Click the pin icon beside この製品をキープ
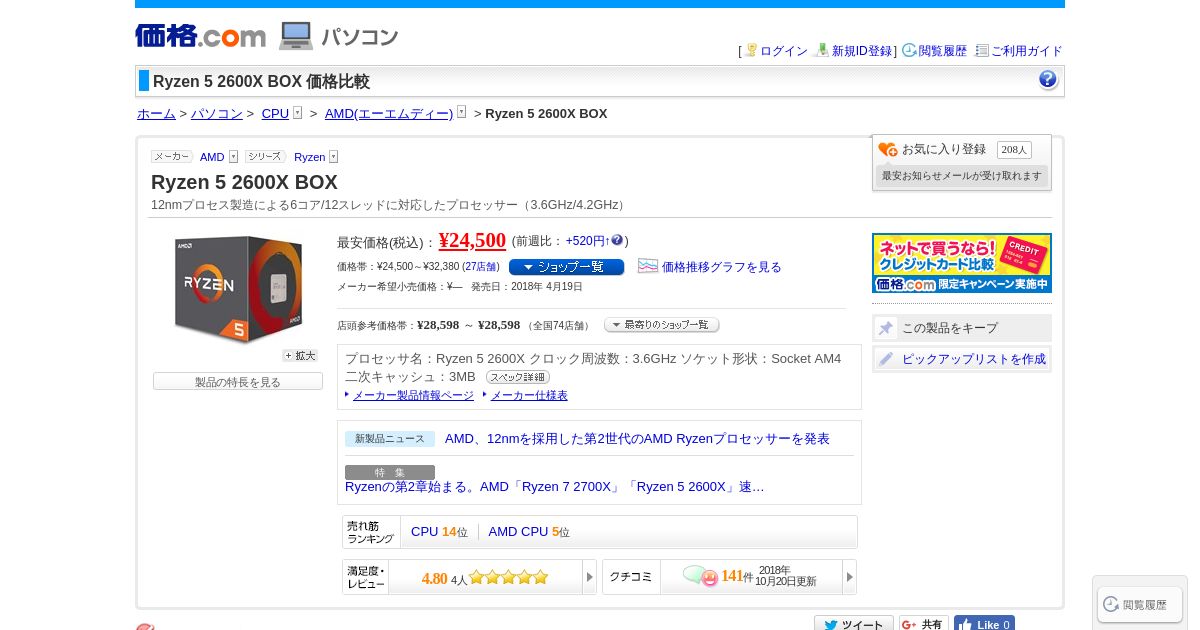Image resolution: width=1200 pixels, height=630 pixels. tap(886, 328)
